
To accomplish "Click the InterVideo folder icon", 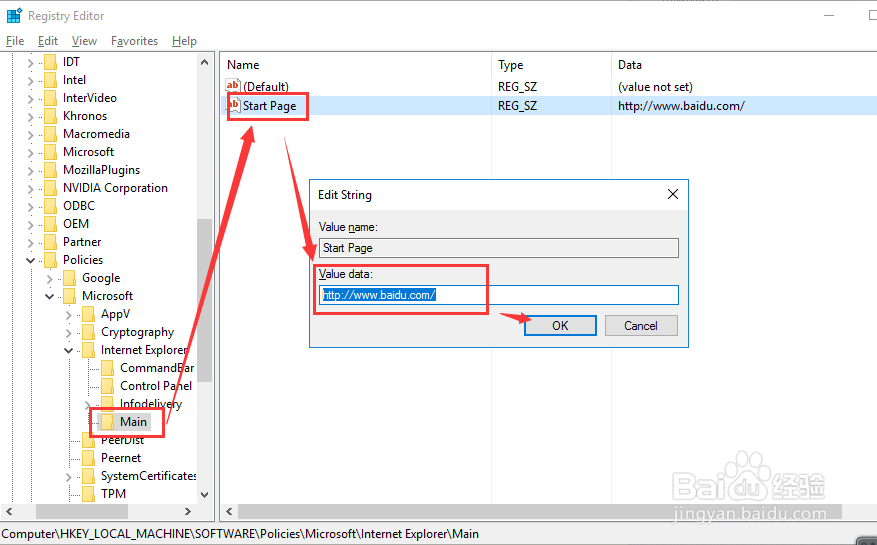I will click(50, 98).
